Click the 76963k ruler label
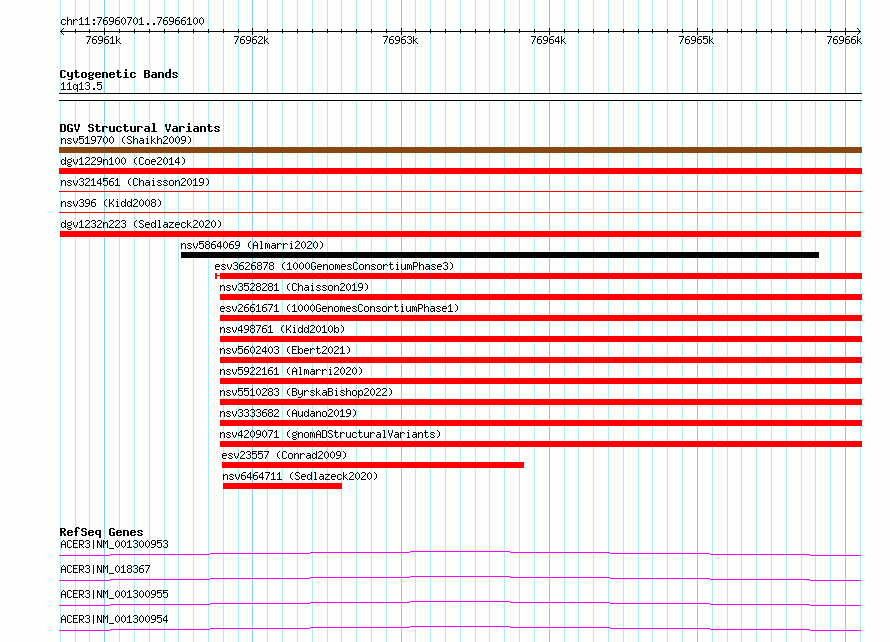 pyautogui.click(x=400, y=40)
